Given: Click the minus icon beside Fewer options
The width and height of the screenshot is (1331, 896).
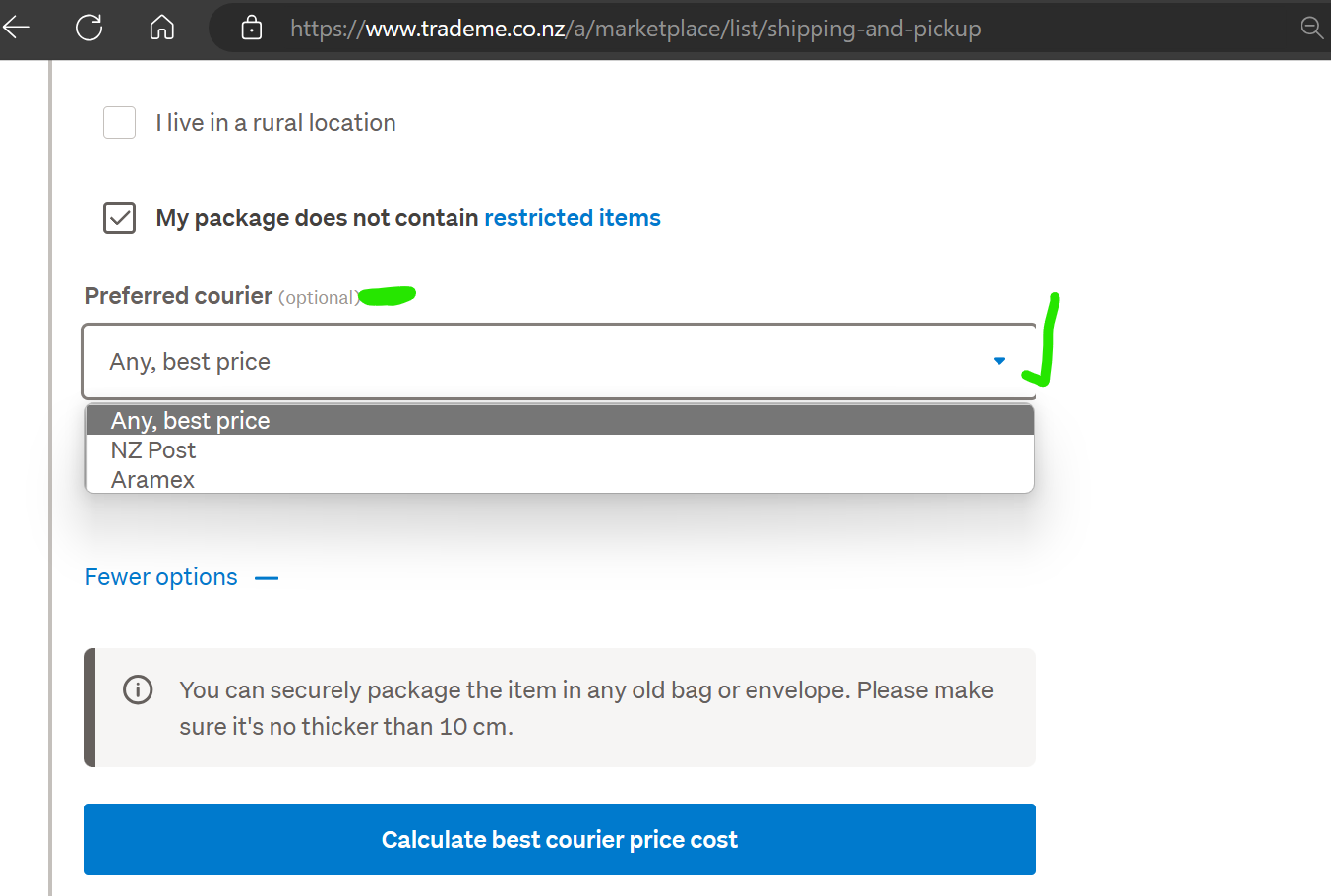Looking at the screenshot, I should [267, 578].
